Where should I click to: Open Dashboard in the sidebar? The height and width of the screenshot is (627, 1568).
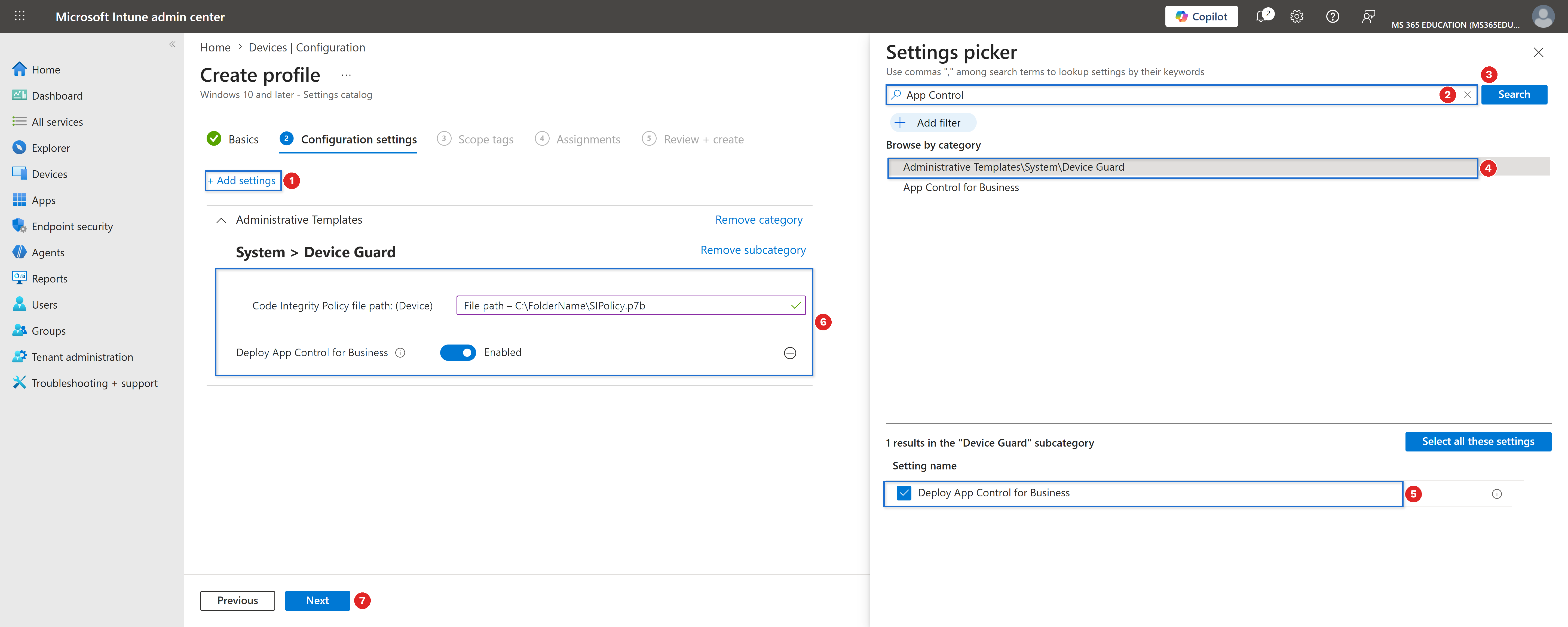point(47,96)
